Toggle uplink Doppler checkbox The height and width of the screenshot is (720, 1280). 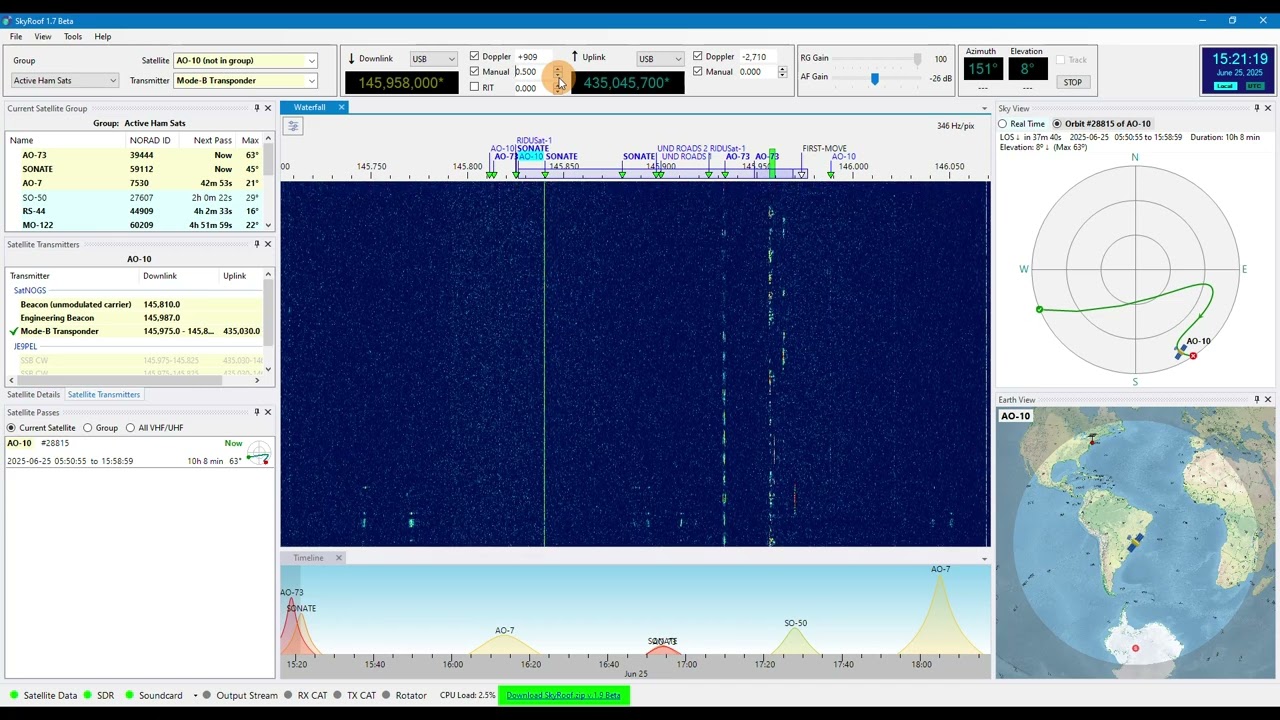click(697, 57)
